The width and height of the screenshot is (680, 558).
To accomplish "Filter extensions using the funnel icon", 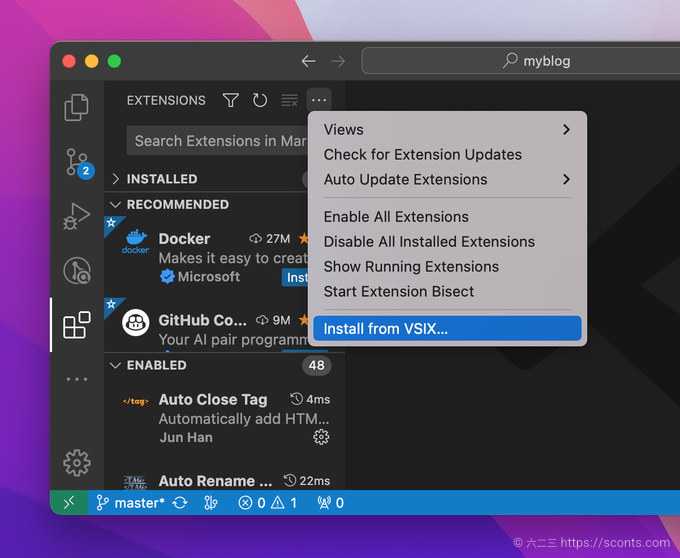I will (230, 101).
